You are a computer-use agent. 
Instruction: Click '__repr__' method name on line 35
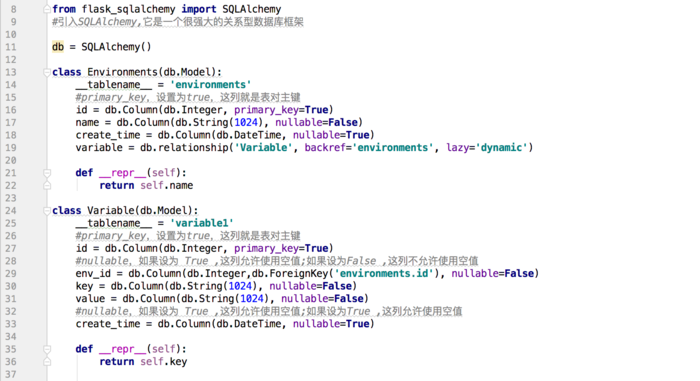tap(123, 349)
